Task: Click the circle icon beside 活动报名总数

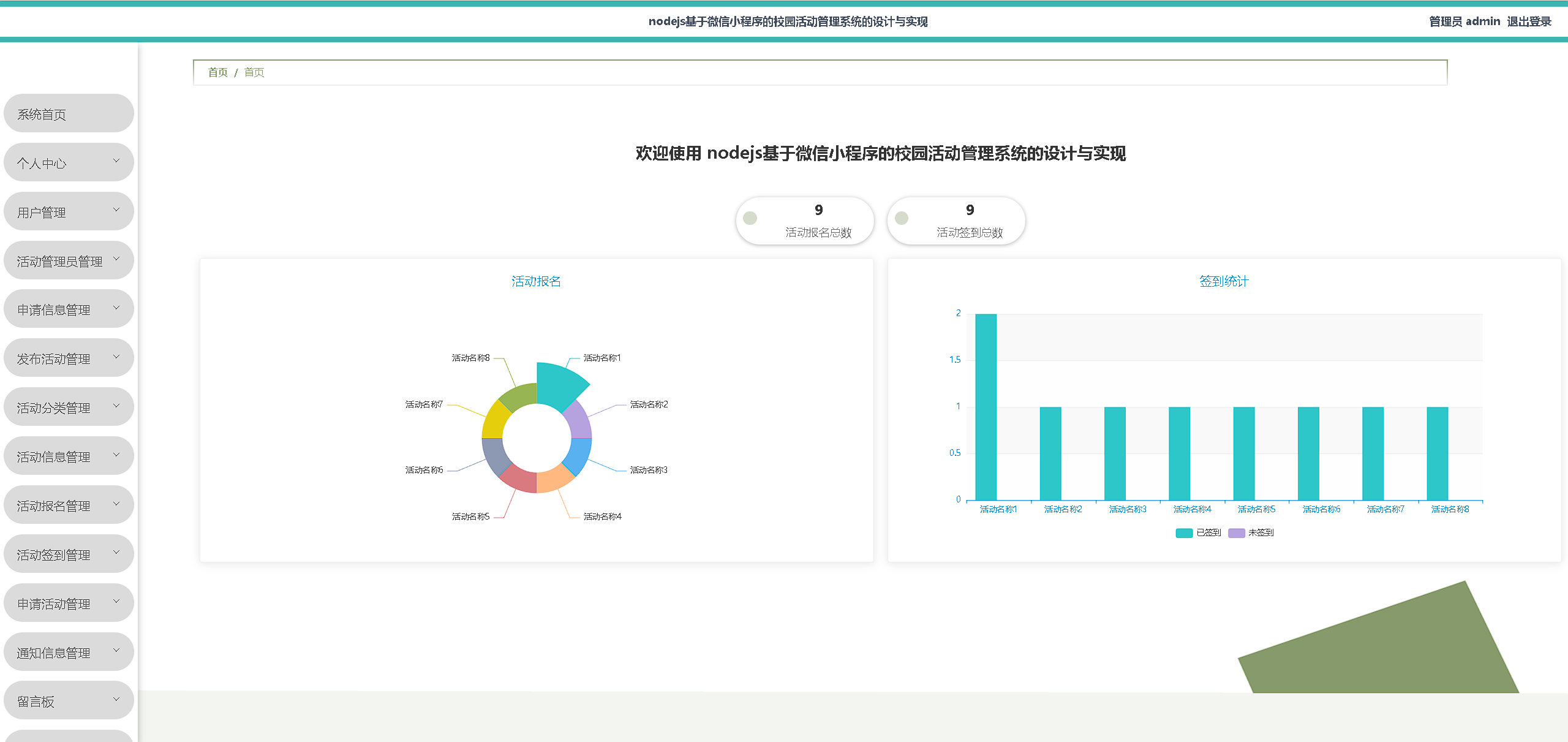Action: 750,218
